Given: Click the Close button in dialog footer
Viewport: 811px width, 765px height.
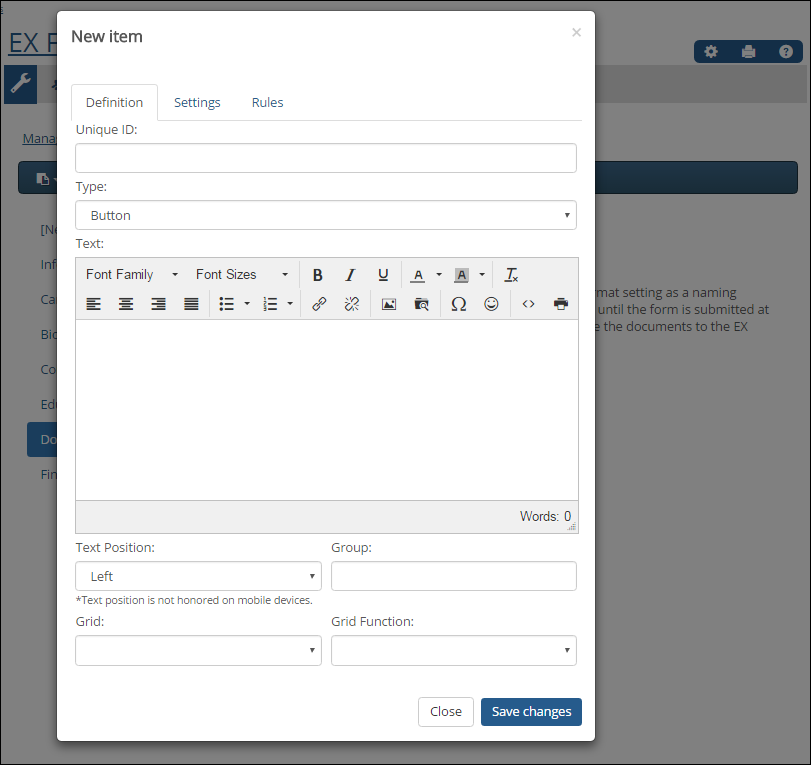Looking at the screenshot, I should tap(445, 711).
